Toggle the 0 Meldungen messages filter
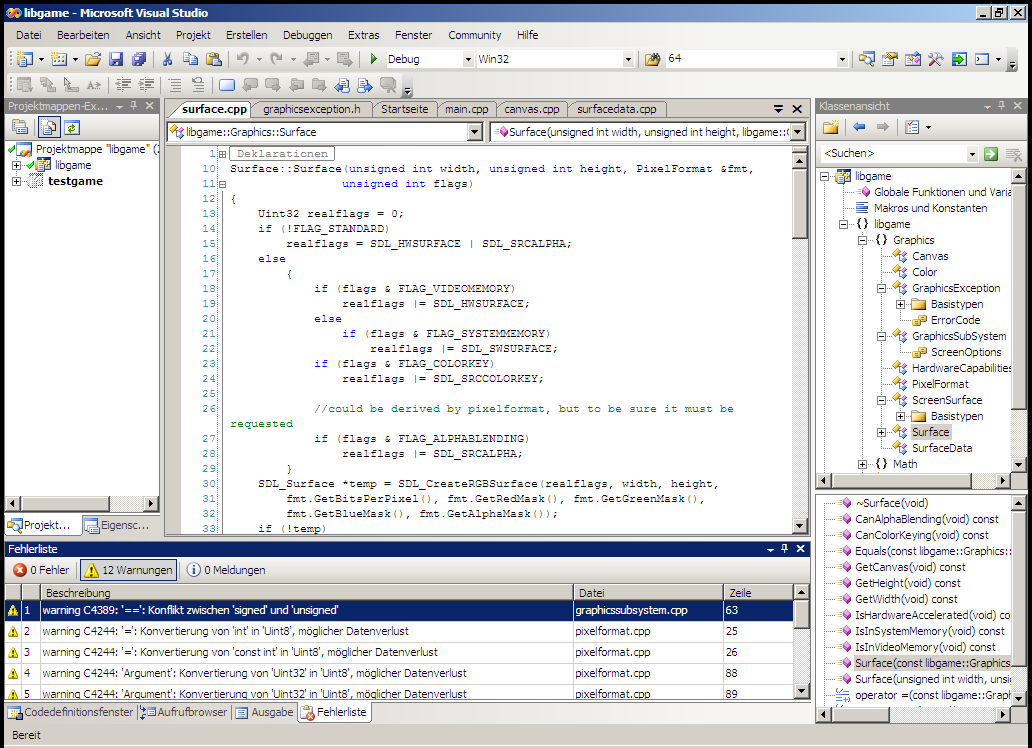1032x748 pixels. click(226, 570)
